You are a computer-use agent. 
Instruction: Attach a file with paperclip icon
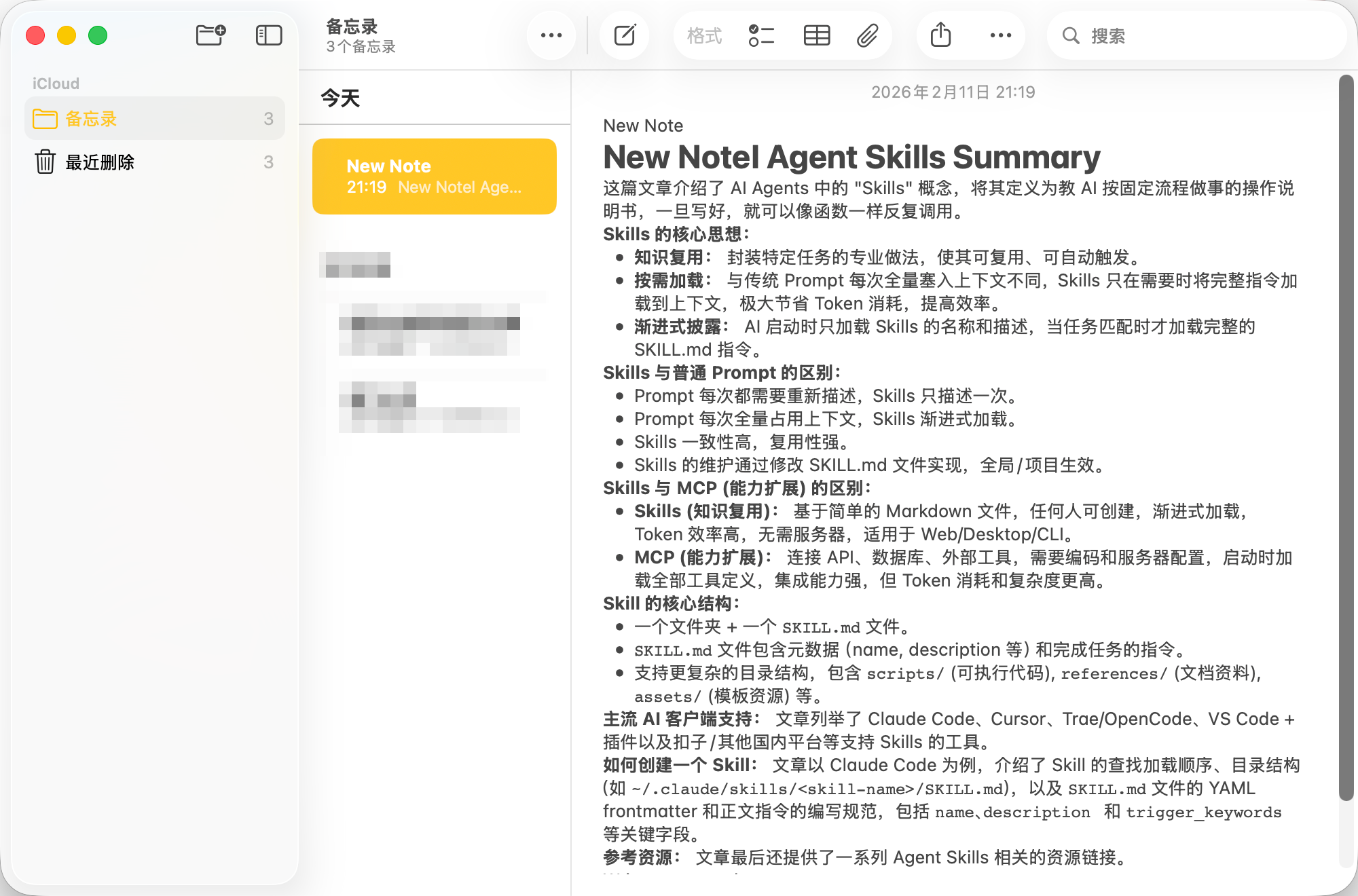click(x=867, y=35)
